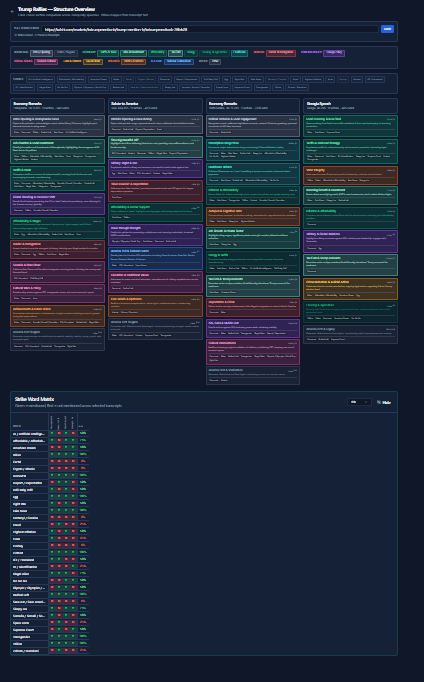Toggle the Energy filter chip
The height and width of the screenshot is (682, 424).
coord(190,53)
